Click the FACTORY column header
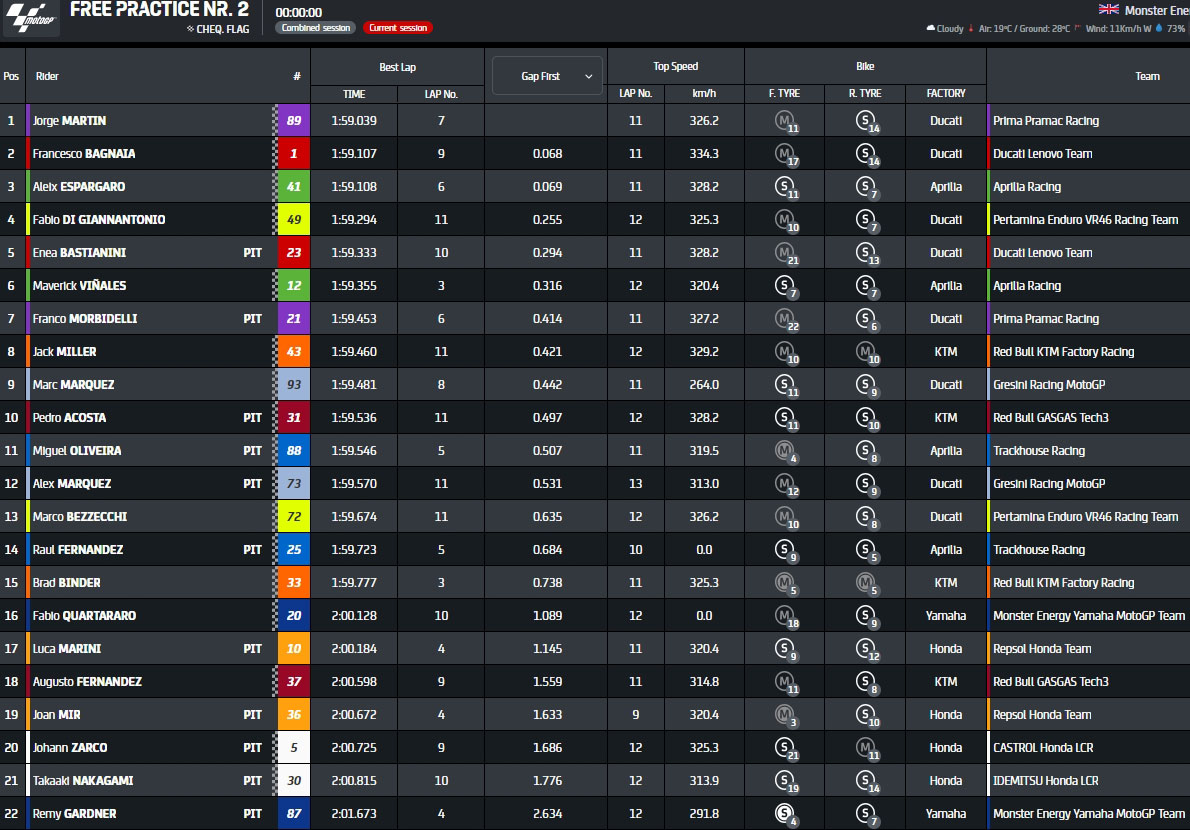The image size is (1190, 830). [945, 94]
